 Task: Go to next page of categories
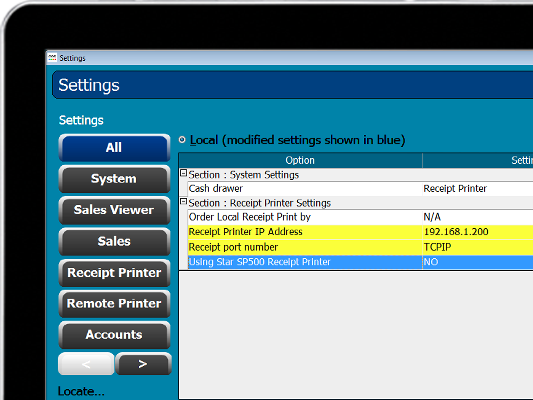click(x=143, y=364)
